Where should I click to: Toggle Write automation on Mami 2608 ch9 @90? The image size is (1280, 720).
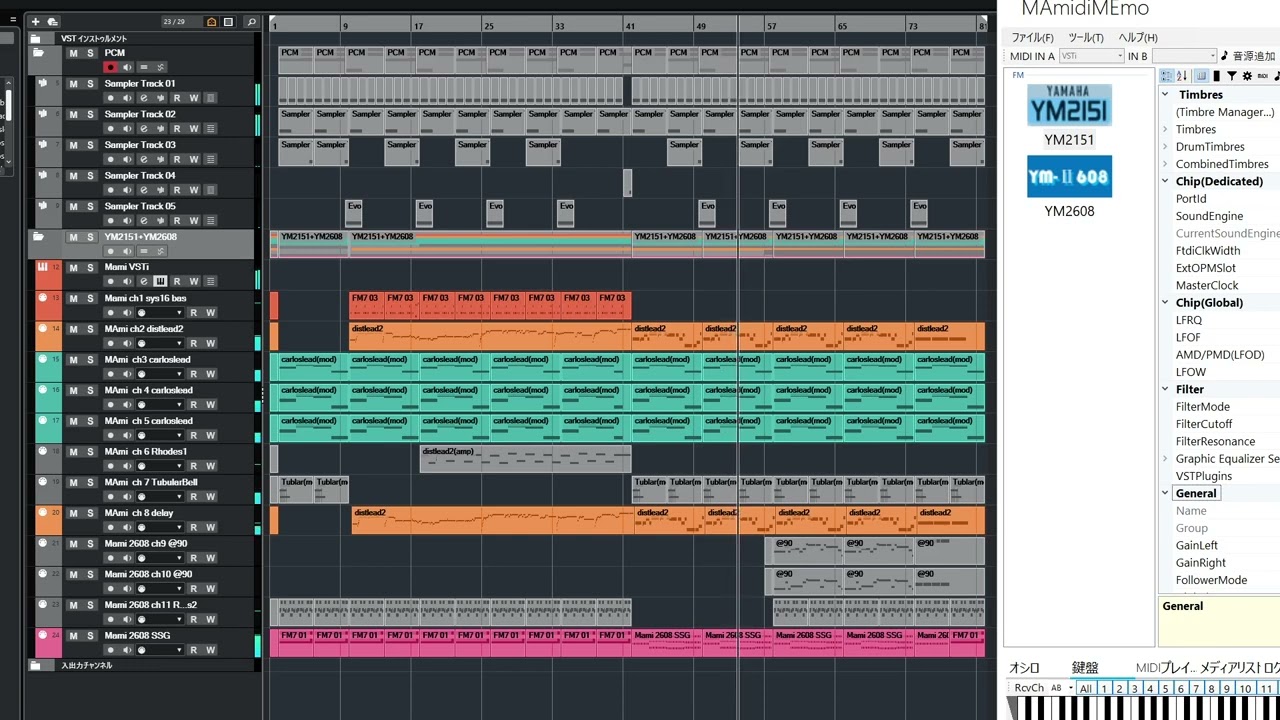tap(211, 558)
